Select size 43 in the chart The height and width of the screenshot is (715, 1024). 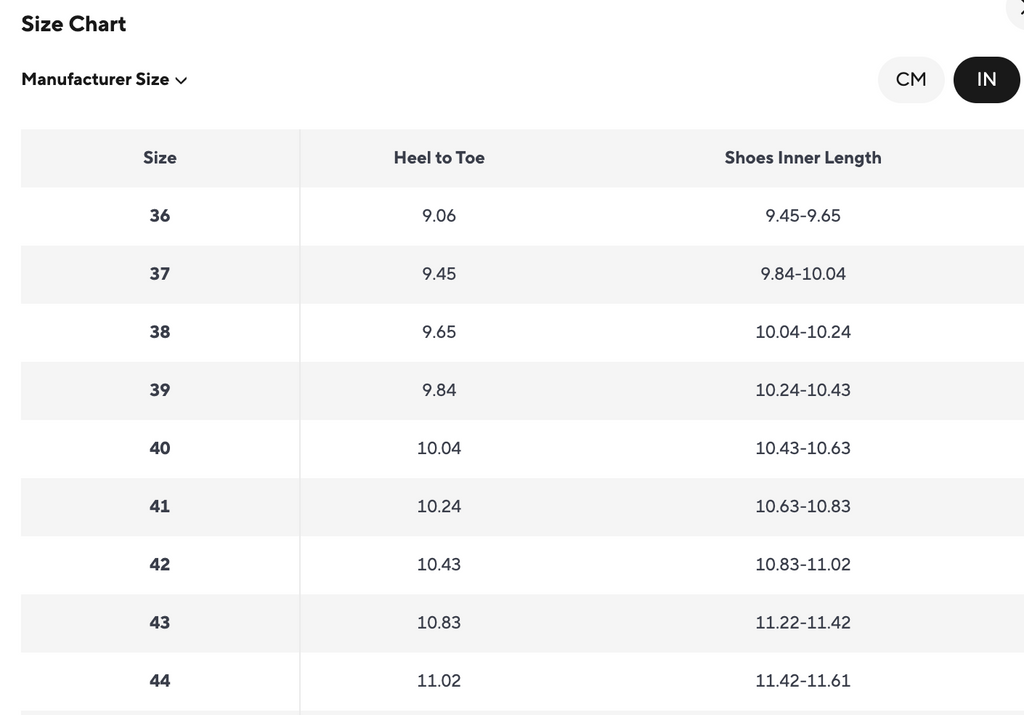(160, 622)
